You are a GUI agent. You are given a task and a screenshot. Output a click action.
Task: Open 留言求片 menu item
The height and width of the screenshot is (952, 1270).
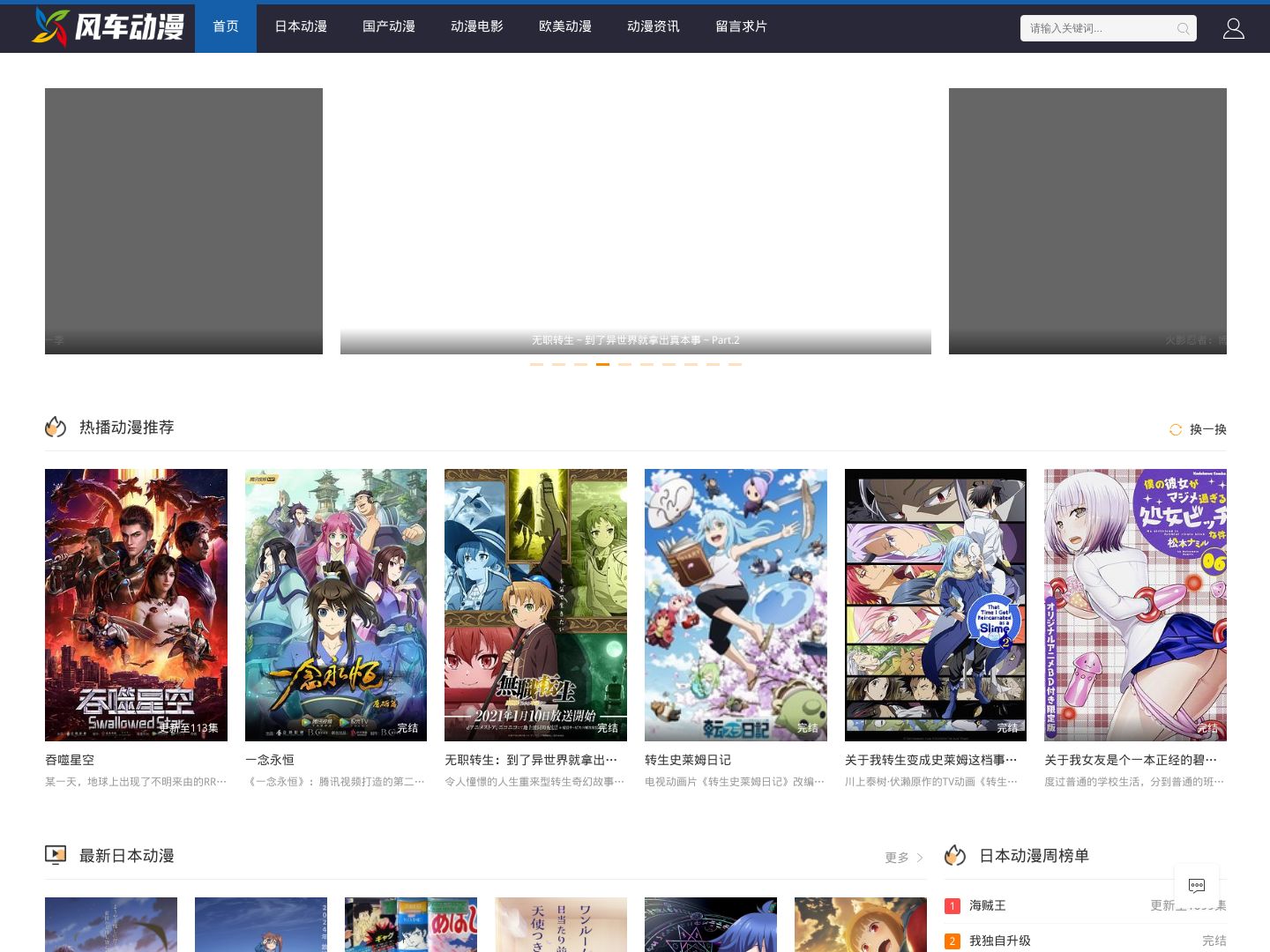point(742,26)
